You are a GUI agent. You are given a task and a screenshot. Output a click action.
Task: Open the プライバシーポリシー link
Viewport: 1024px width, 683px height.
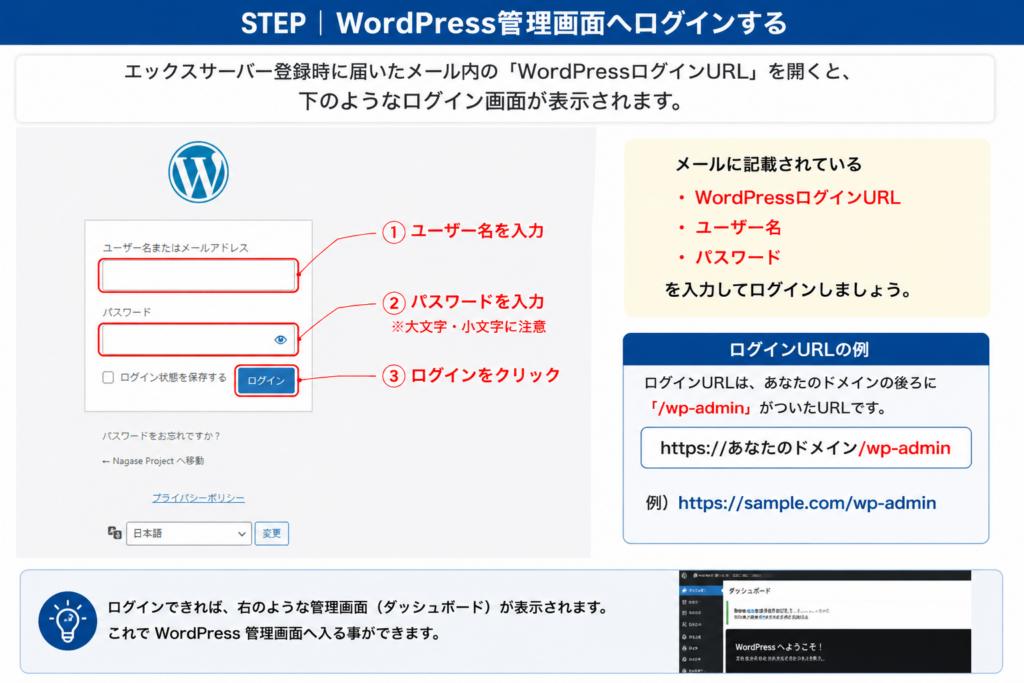click(x=199, y=498)
